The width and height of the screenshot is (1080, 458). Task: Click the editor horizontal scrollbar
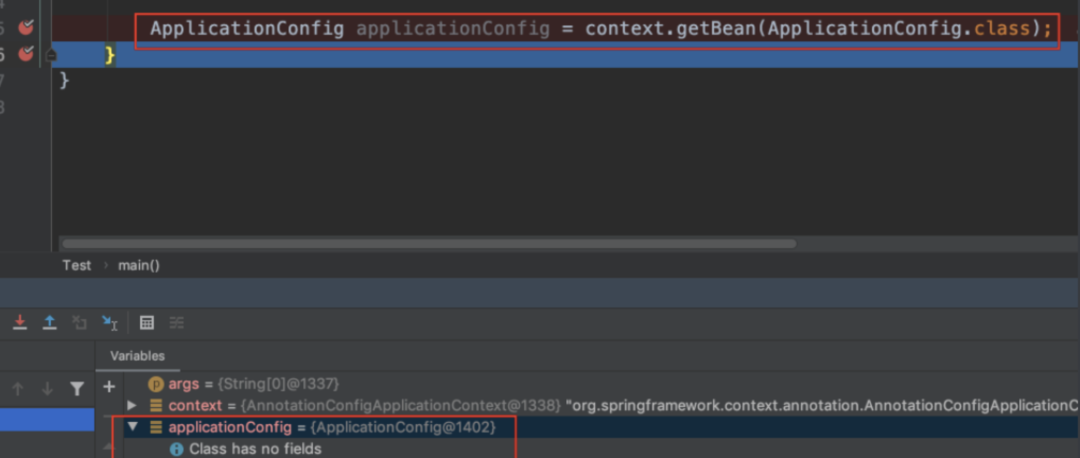click(x=428, y=243)
